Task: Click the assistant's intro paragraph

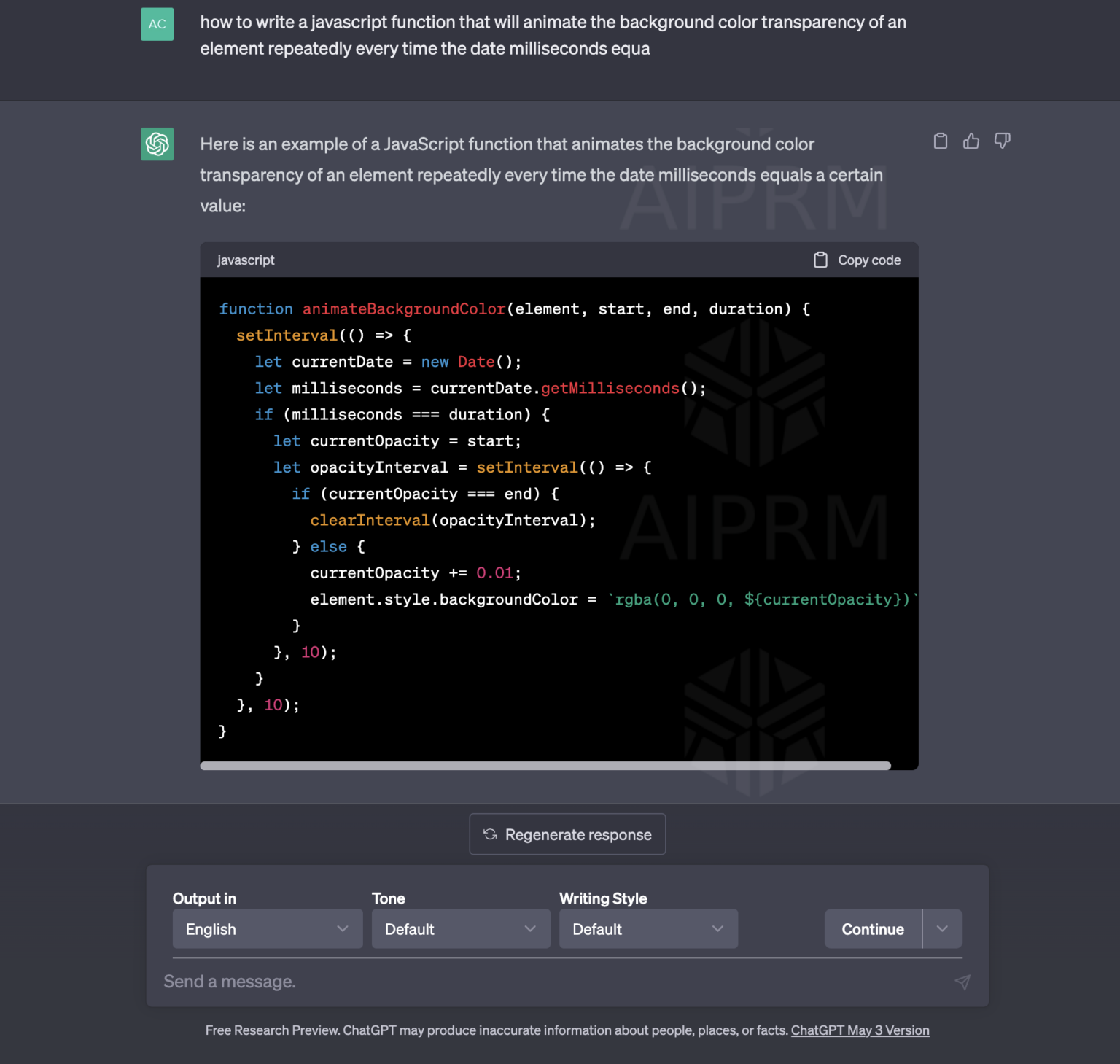Action: 542,175
